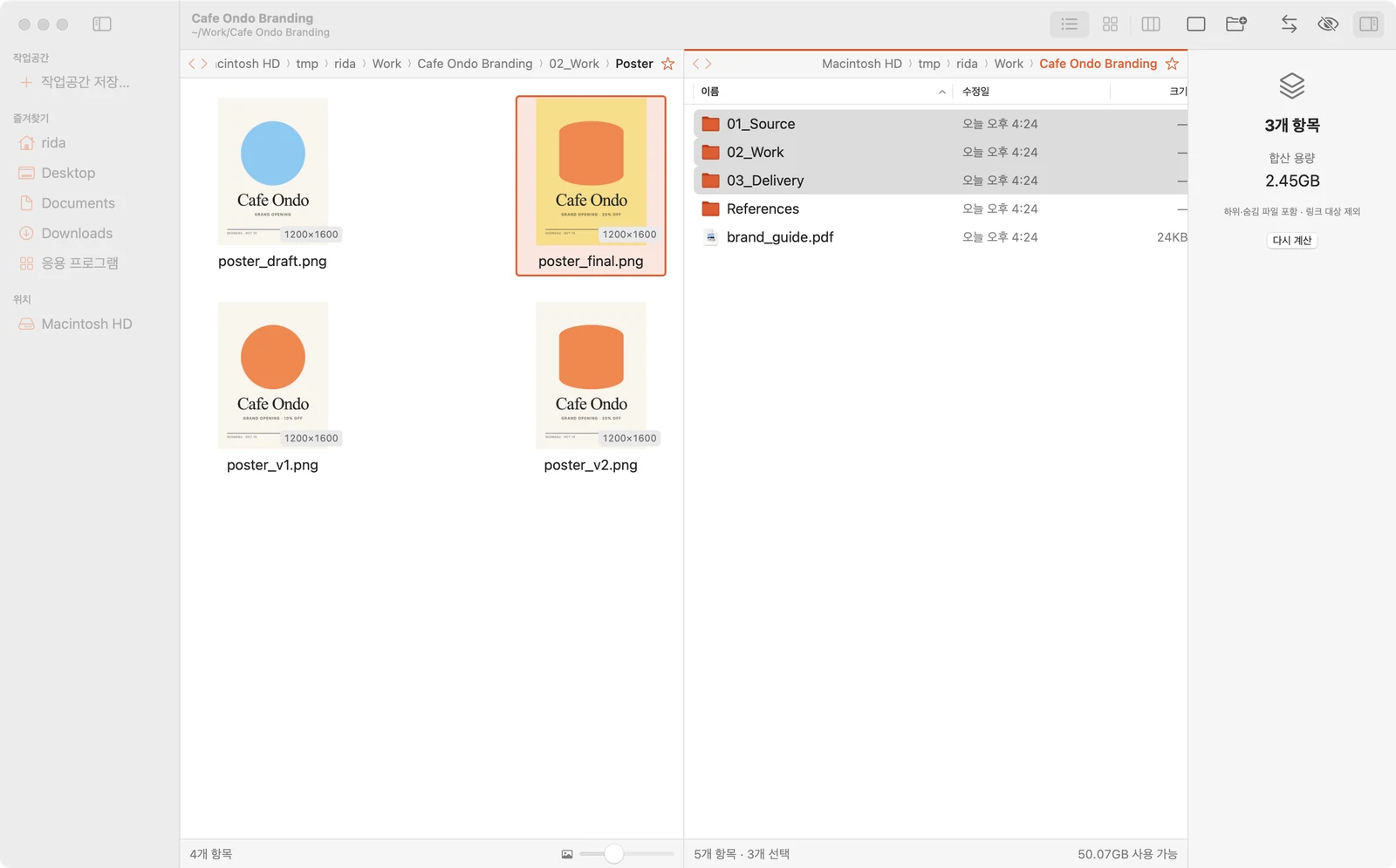1396x868 pixels.
Task: Toggle hidden files eye icon
Action: coord(1328,24)
